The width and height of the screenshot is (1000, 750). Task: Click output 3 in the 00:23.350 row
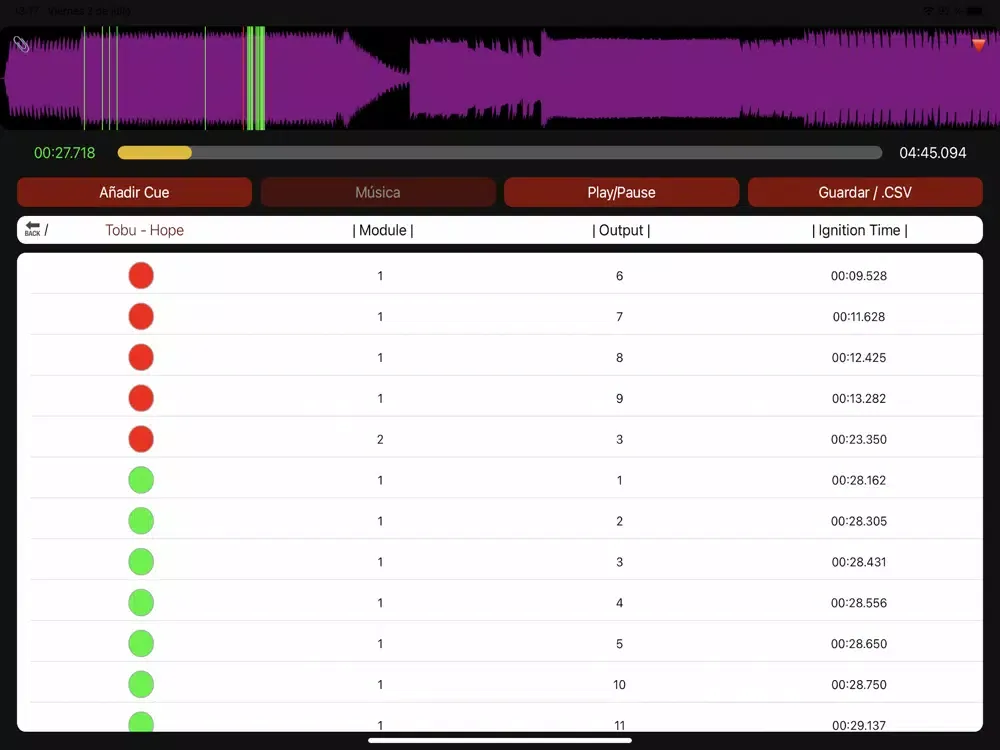(619, 439)
